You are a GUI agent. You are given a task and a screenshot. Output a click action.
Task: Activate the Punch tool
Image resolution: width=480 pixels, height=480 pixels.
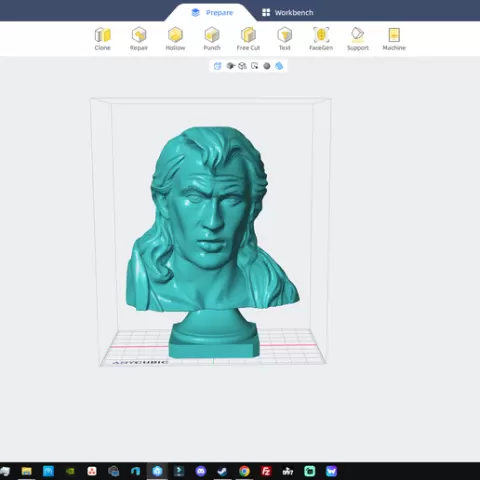click(212, 39)
